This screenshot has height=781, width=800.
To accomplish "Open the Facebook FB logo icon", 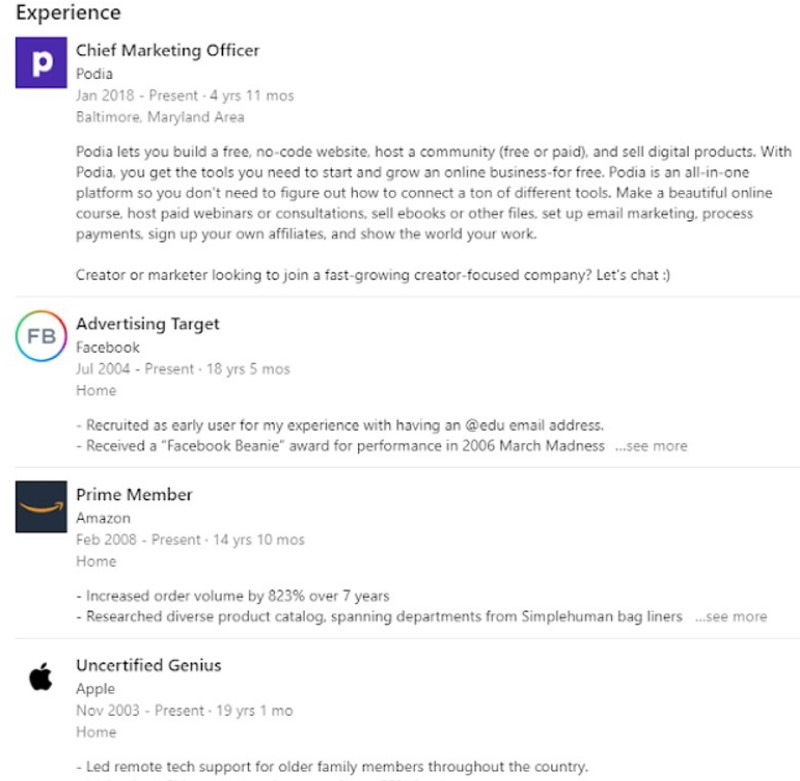I will point(41,336).
